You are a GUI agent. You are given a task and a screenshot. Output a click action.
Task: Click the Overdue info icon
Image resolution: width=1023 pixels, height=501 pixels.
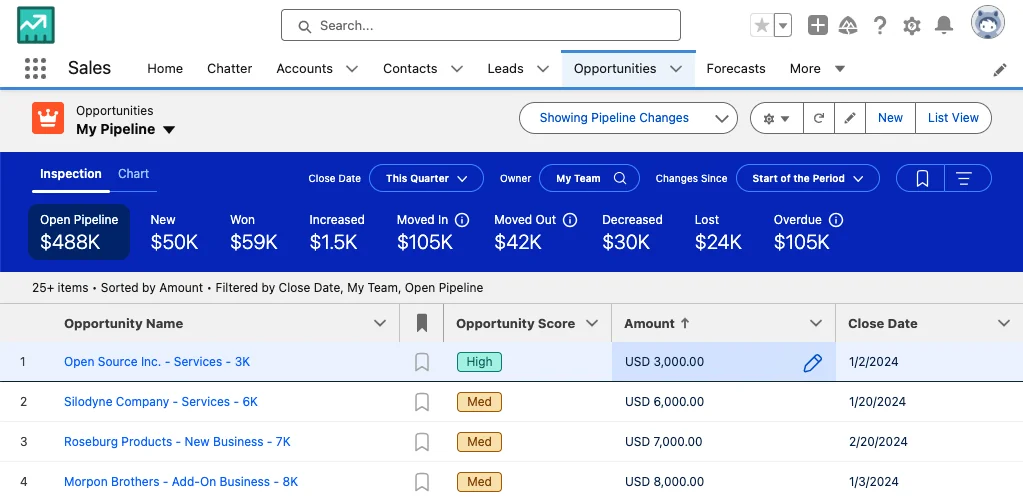tap(836, 220)
